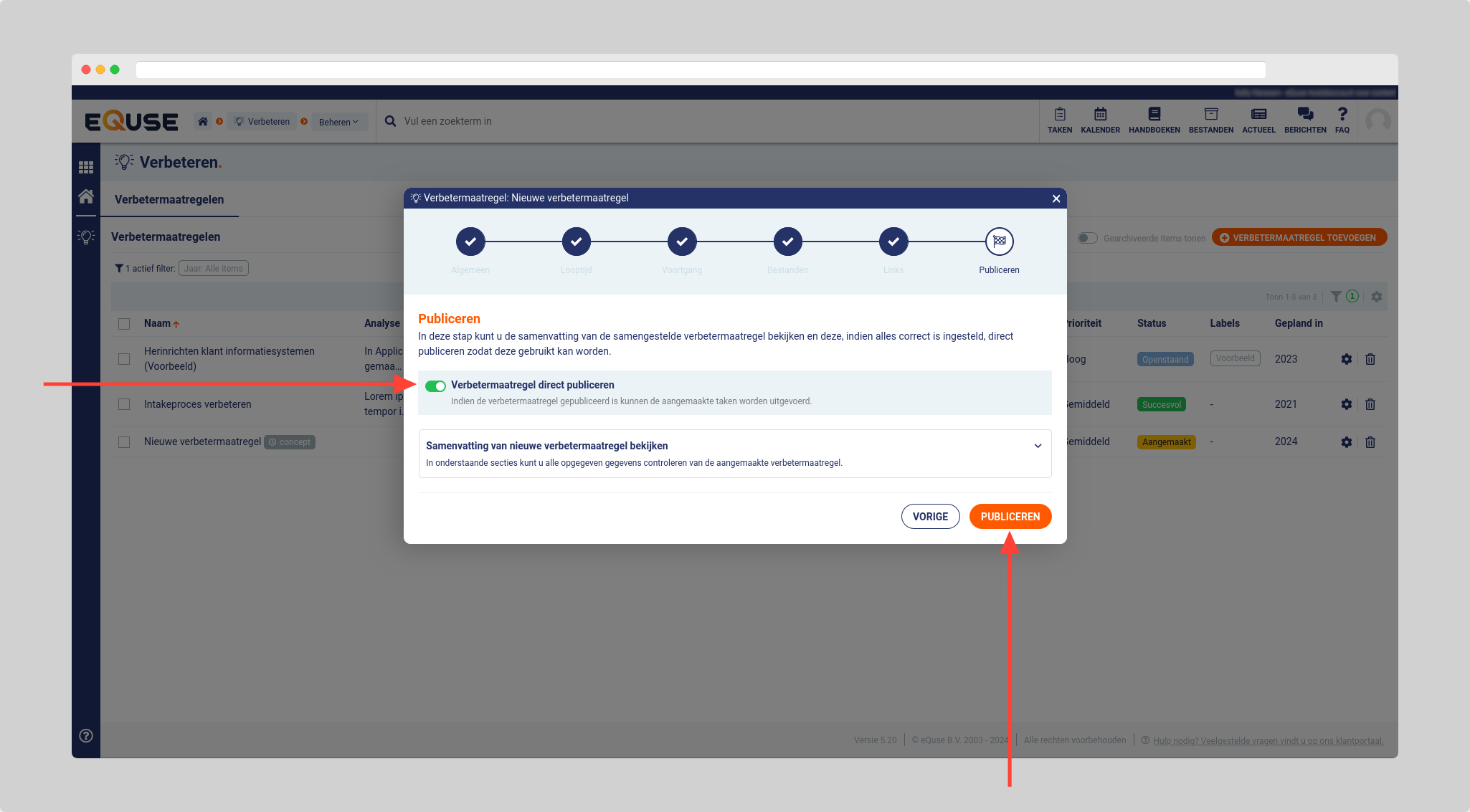Screen dimensions: 1470x812
Task: Click trash icon for Intakeproces verbeteren row
Action: [1370, 404]
